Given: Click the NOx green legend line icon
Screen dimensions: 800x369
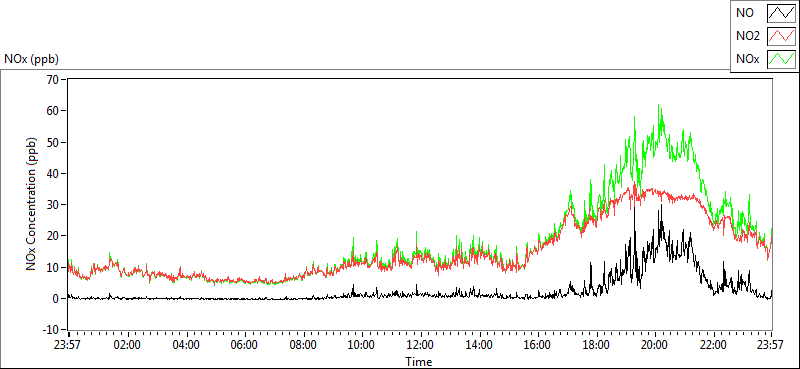Looking at the screenshot, I should click(782, 59).
